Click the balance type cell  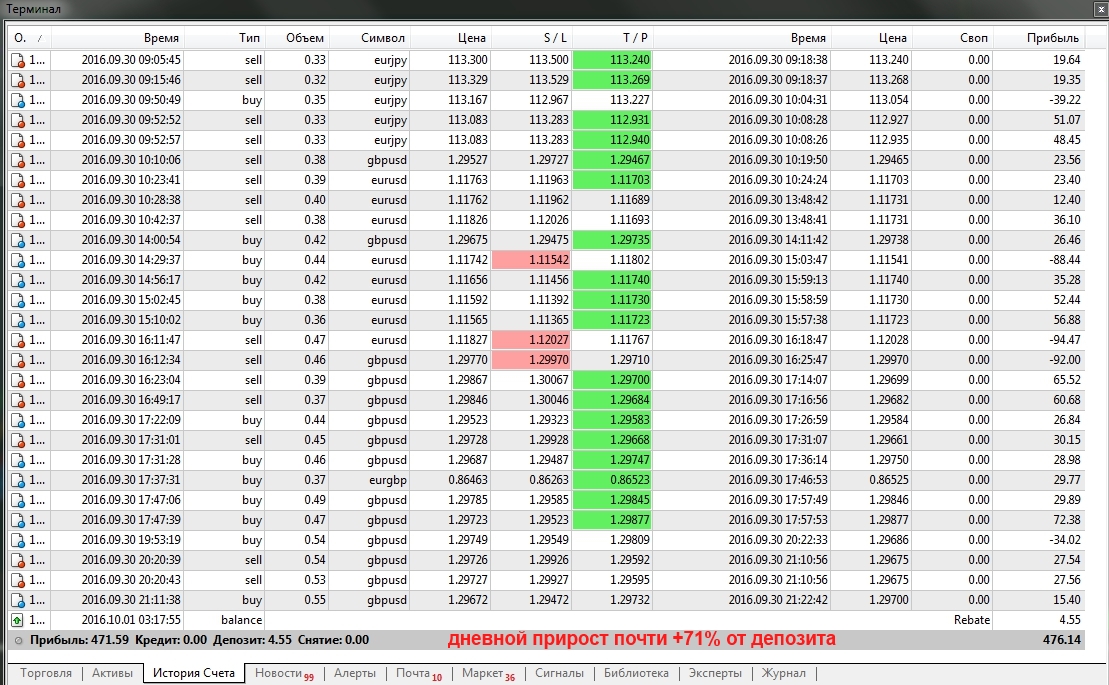click(x=241, y=620)
